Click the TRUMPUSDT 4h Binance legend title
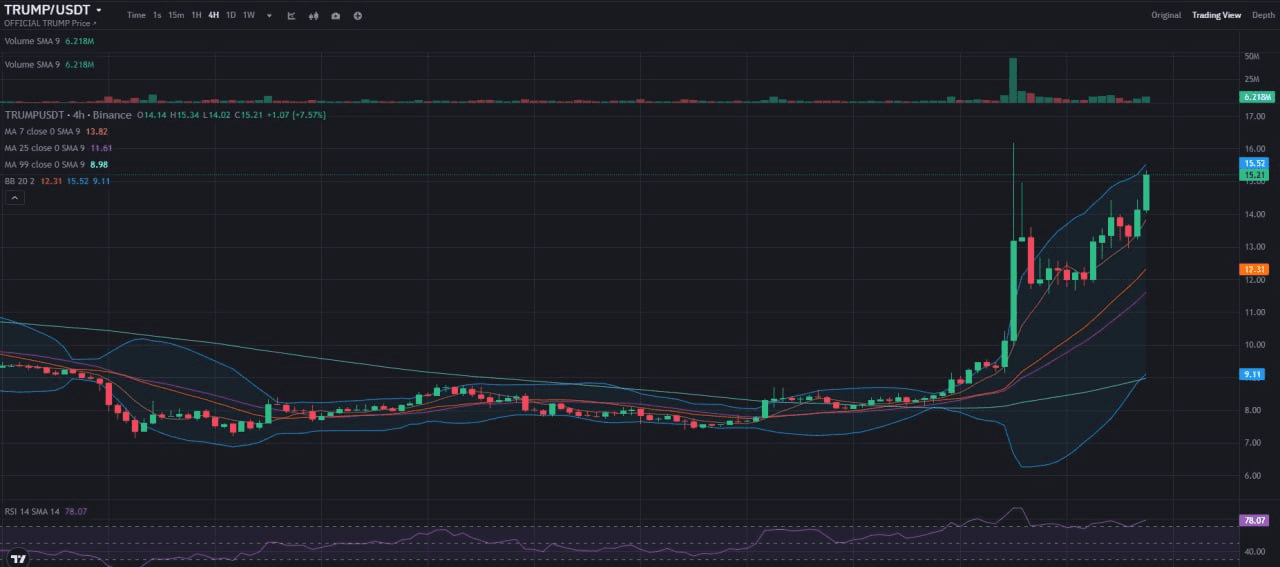 click(66, 115)
